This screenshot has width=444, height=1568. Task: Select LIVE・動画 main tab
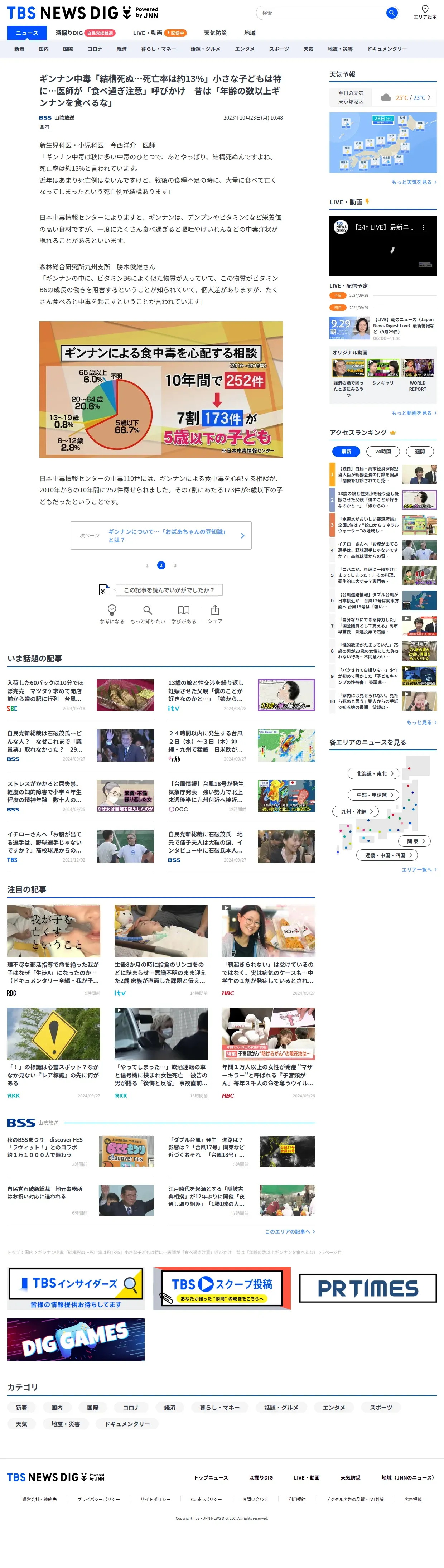(160, 33)
